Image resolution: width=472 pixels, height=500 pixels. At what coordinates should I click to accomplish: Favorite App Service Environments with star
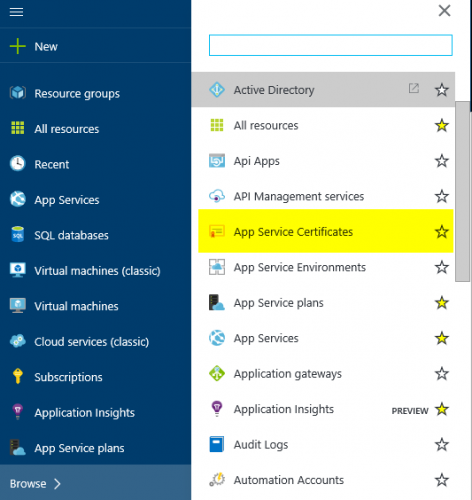pyautogui.click(x=442, y=267)
